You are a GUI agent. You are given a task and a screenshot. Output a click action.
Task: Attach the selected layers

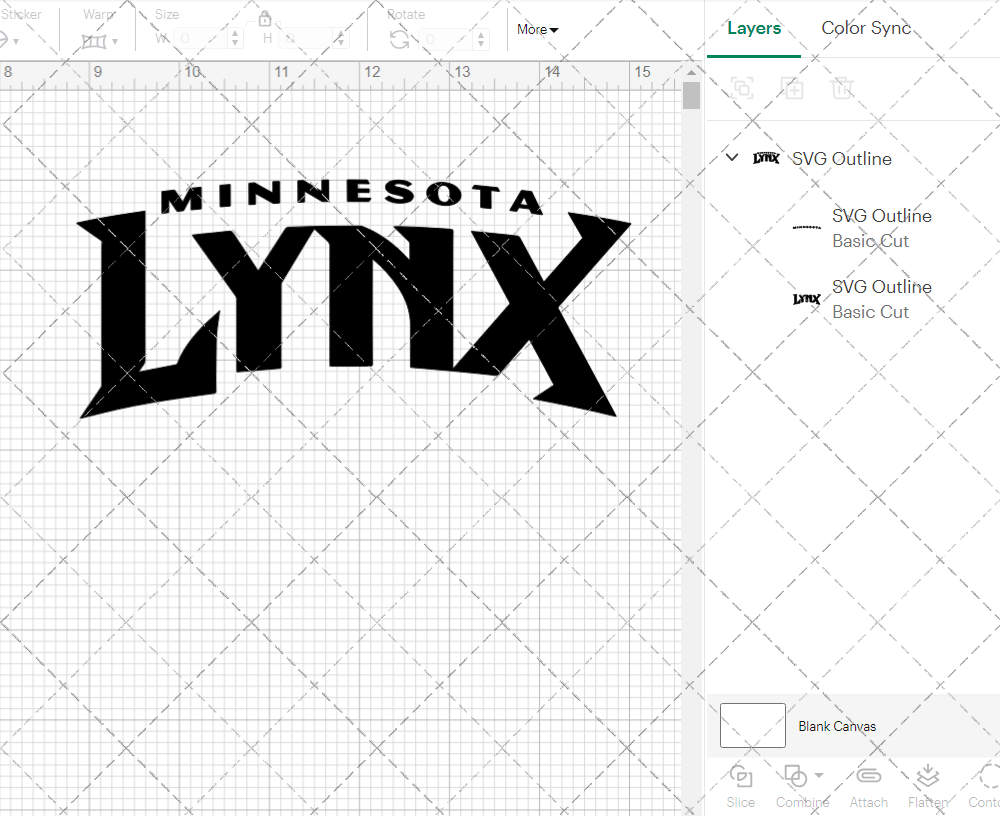tap(868, 777)
